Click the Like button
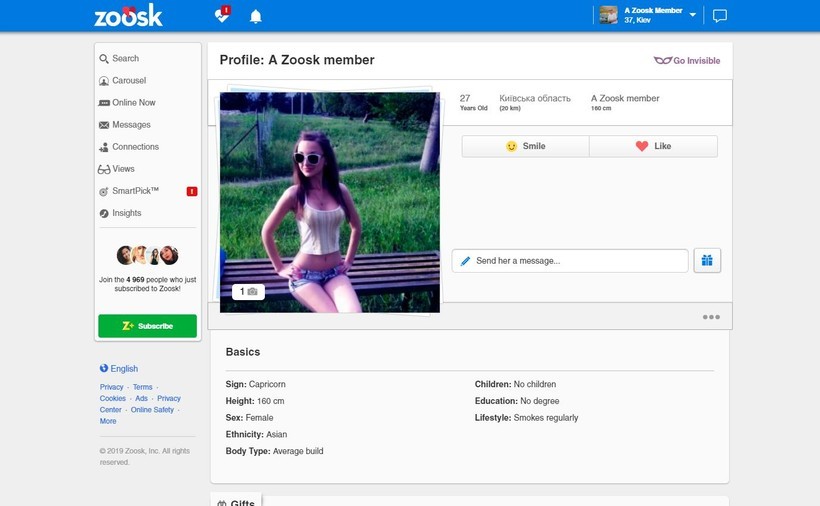Viewport: 820px width, 506px height. tap(653, 146)
